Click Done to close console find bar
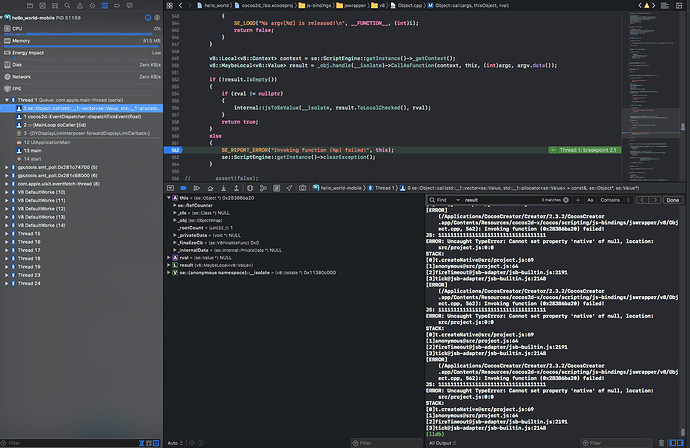 [x=672, y=200]
